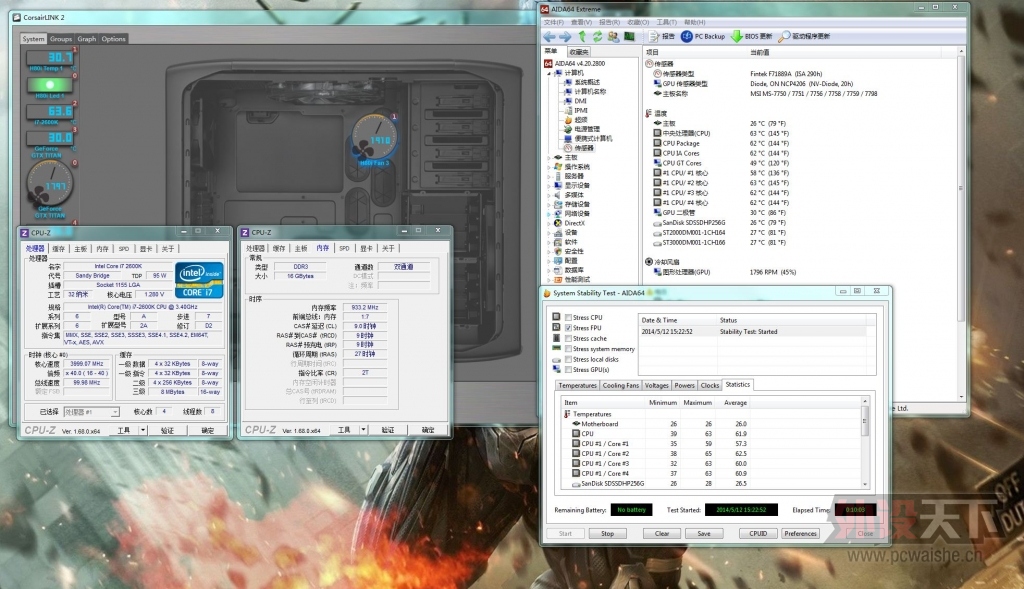Click the Stop button in Stability Test

(607, 533)
